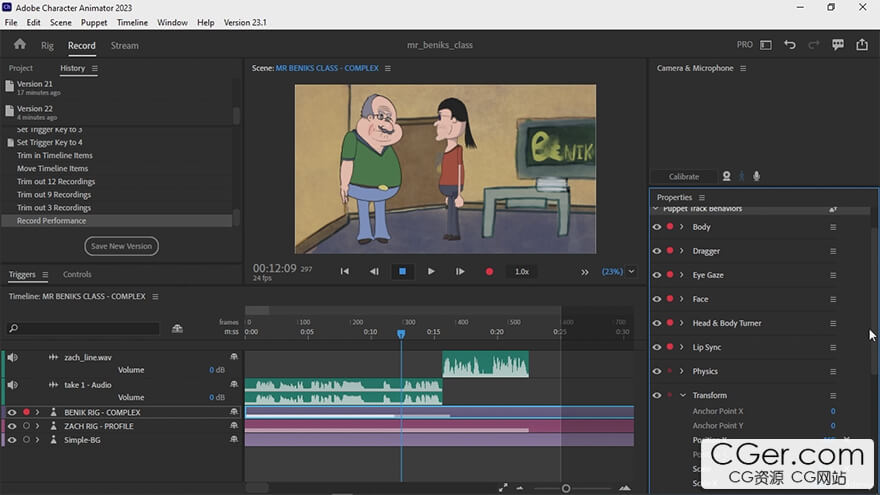Open the File menu
The height and width of the screenshot is (495, 880).
11,22
